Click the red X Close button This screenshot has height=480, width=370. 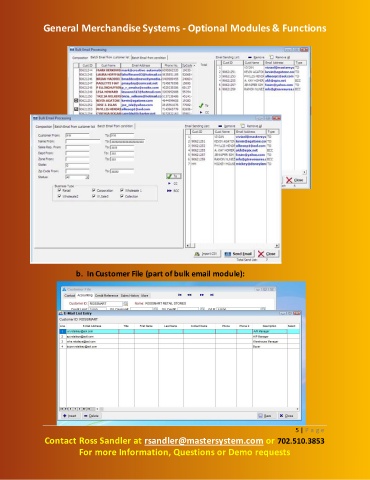[268, 254]
